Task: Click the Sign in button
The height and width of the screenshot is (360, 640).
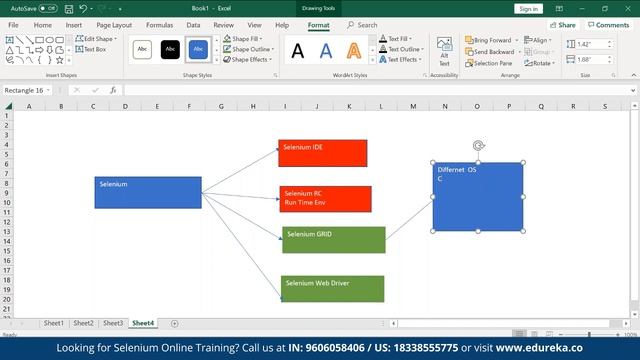Action: pyautogui.click(x=528, y=9)
